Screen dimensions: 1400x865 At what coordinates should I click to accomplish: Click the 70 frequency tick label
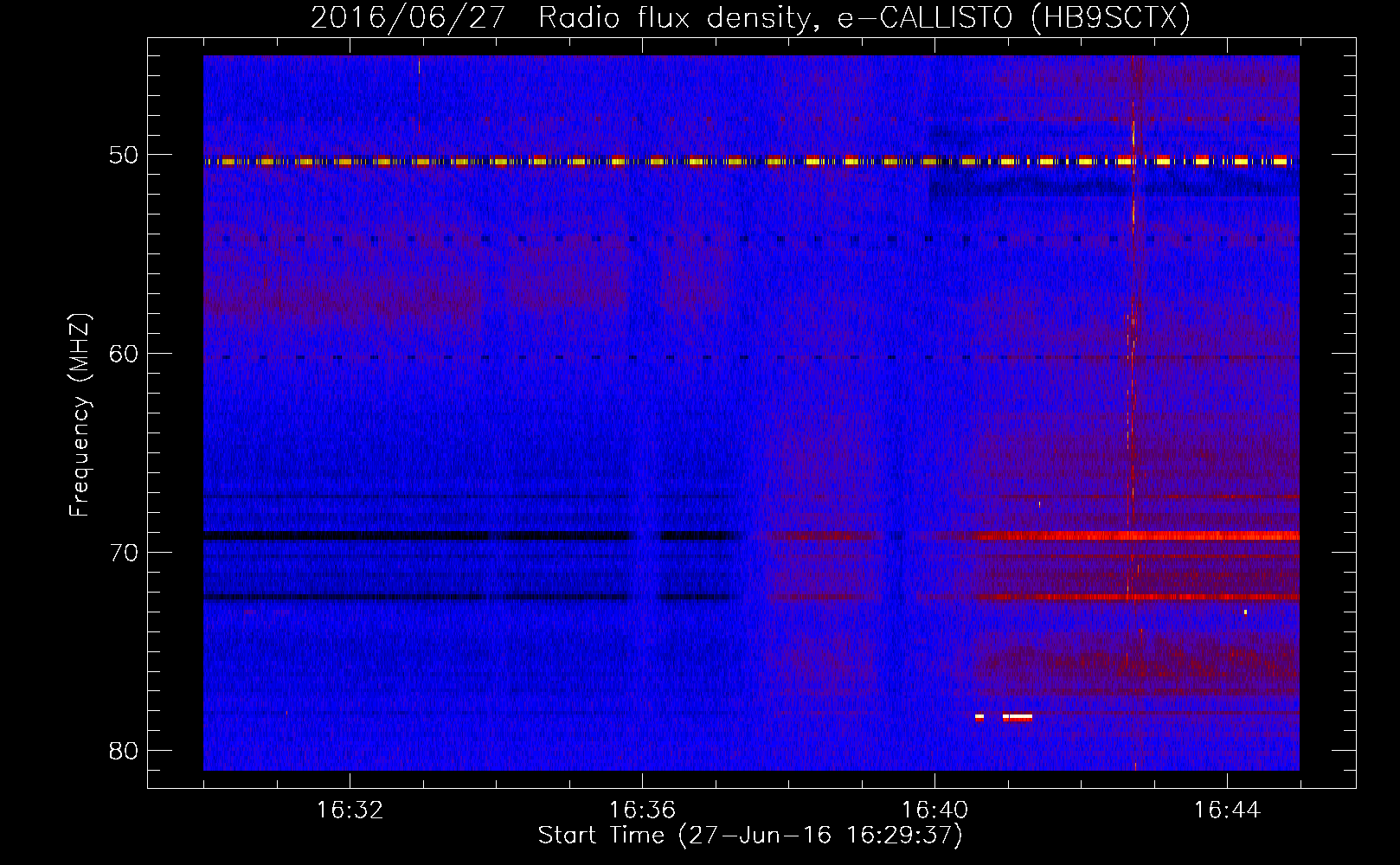click(x=124, y=553)
